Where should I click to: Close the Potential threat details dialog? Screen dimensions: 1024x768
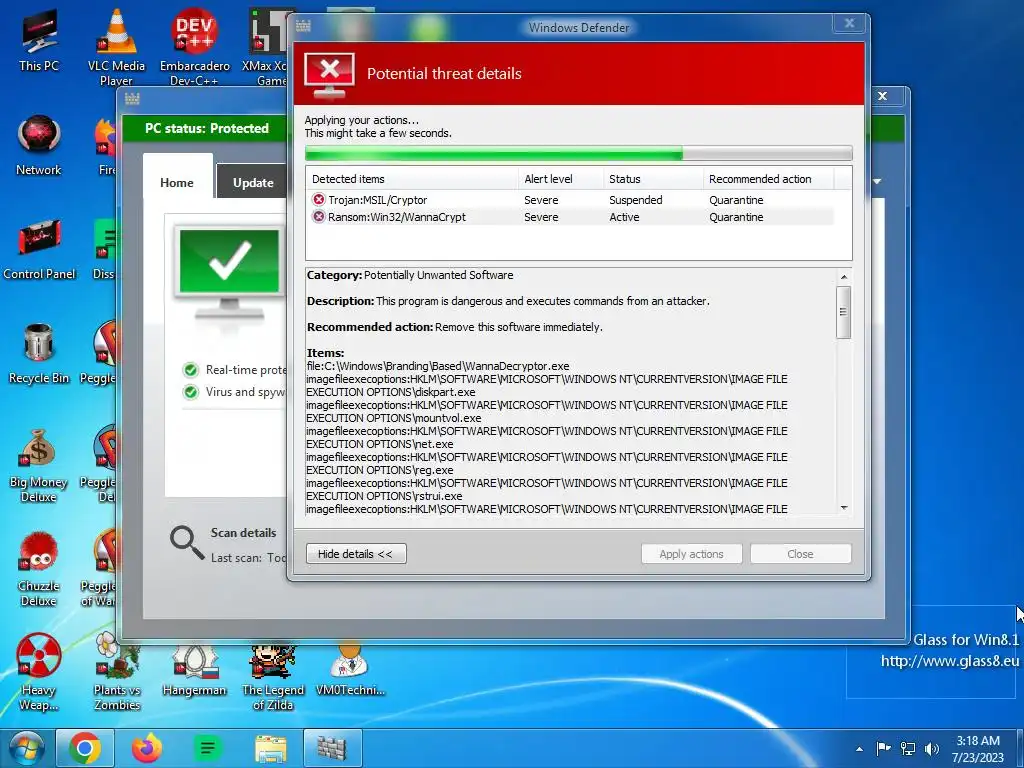point(850,24)
